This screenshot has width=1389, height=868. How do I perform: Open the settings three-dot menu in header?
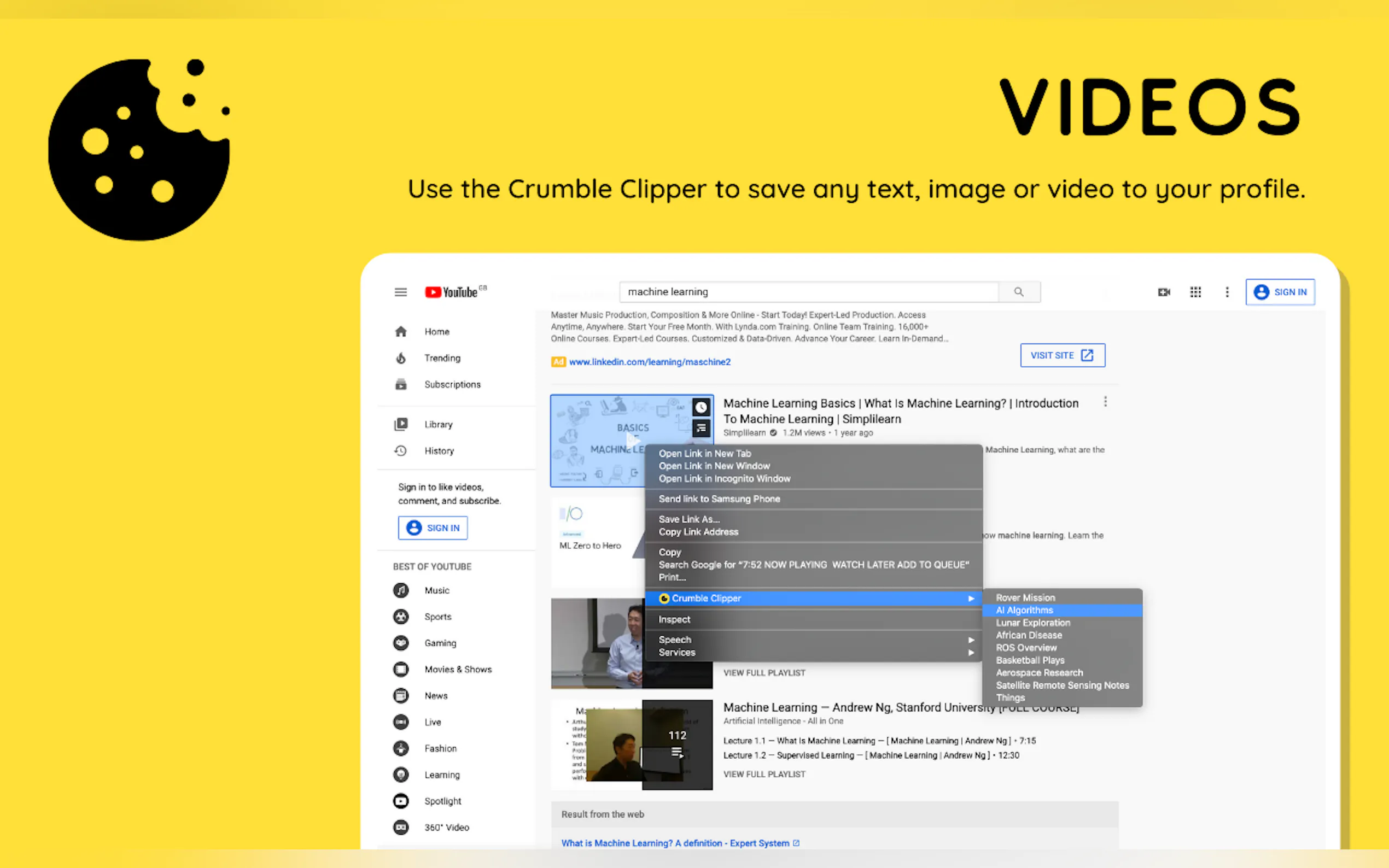pos(1227,292)
